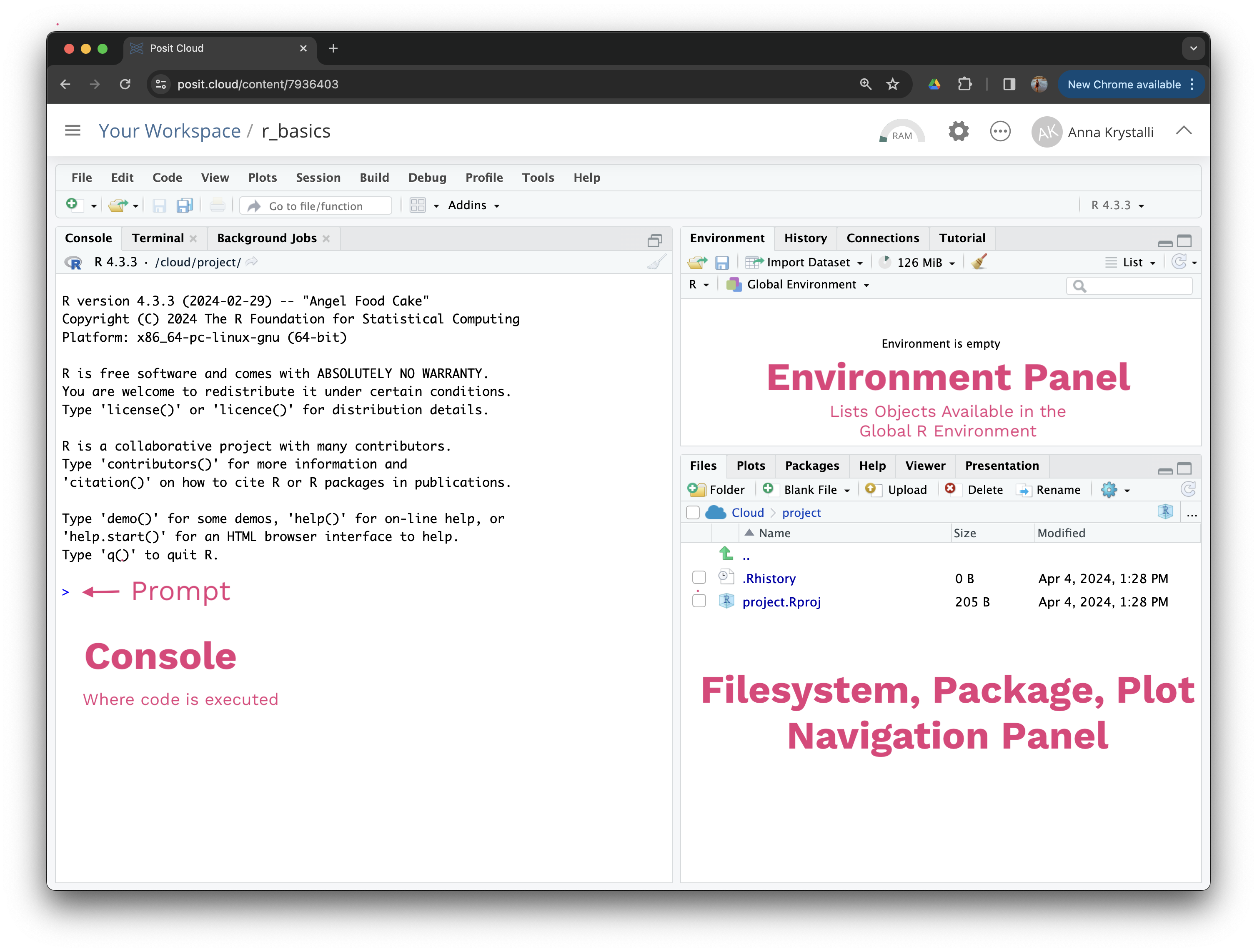Check the .Rhistory file checkbox
Image resolution: width=1257 pixels, height=952 pixels.
tap(699, 578)
